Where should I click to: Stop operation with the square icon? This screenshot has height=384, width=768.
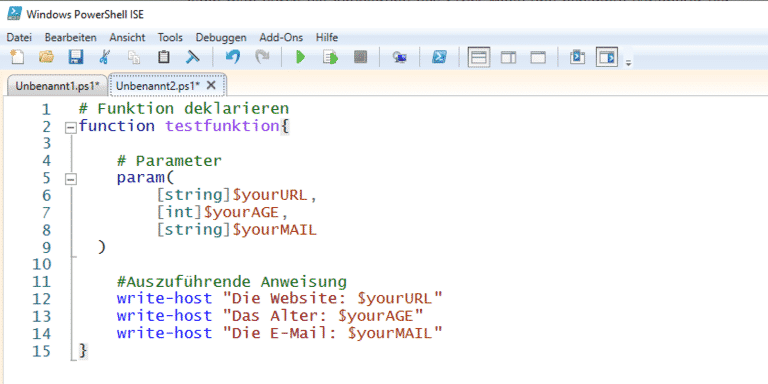pos(360,57)
